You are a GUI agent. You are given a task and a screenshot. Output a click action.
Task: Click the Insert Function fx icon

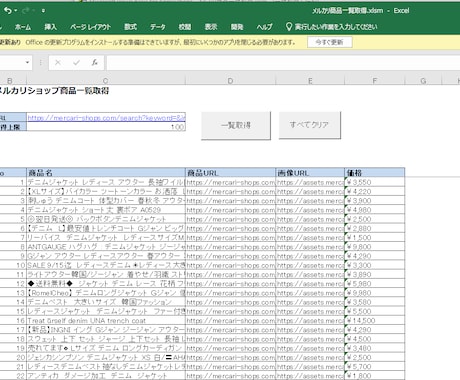point(95,62)
